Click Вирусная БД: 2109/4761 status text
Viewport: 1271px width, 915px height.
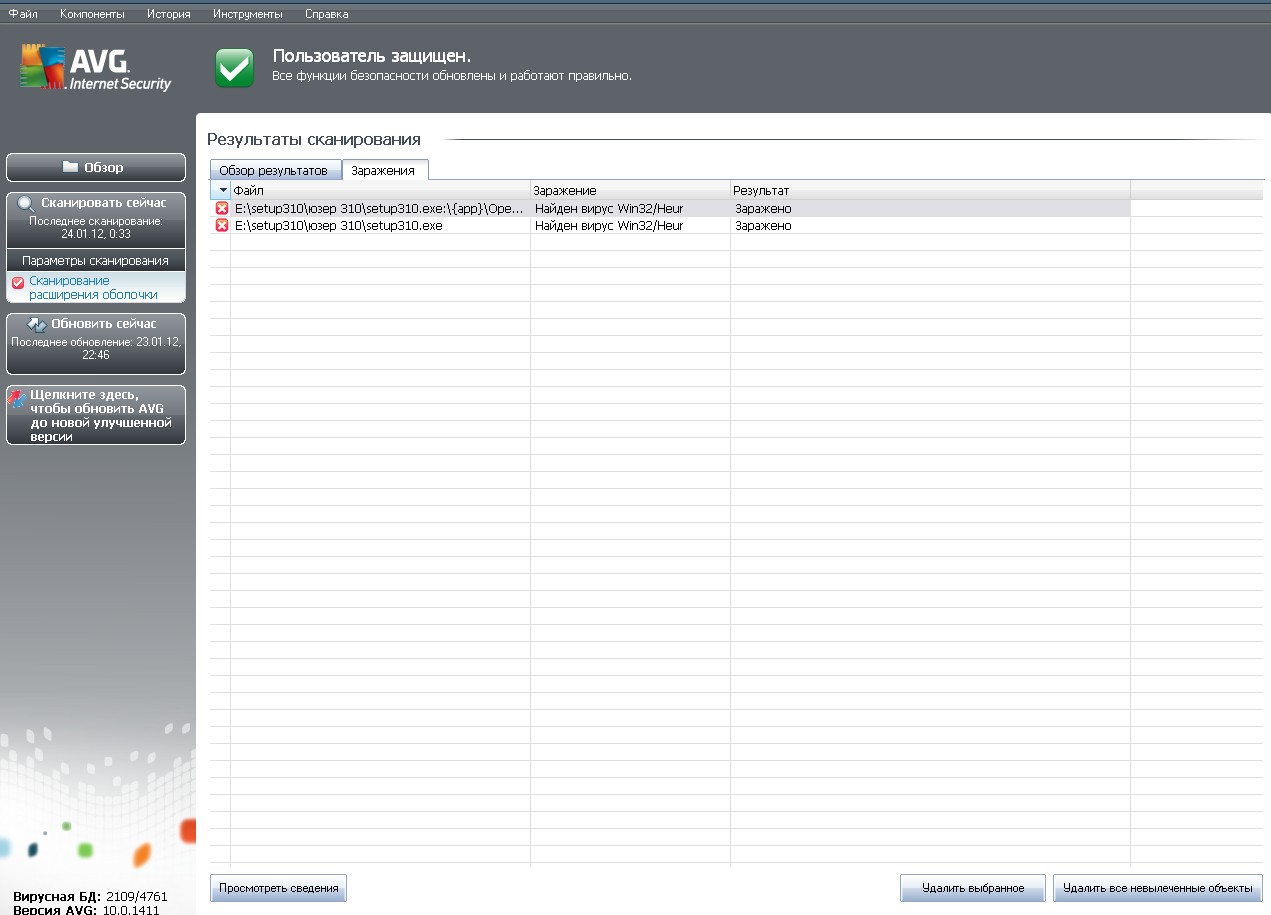[x=90, y=896]
